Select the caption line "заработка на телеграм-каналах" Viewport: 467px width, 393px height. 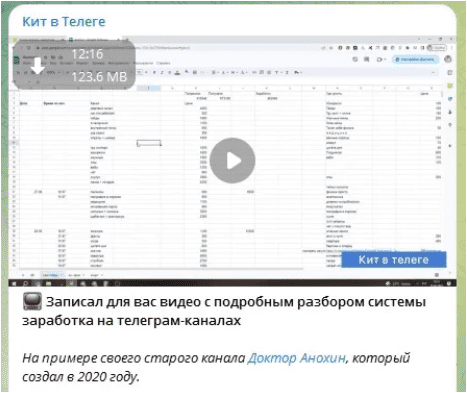pos(131,321)
